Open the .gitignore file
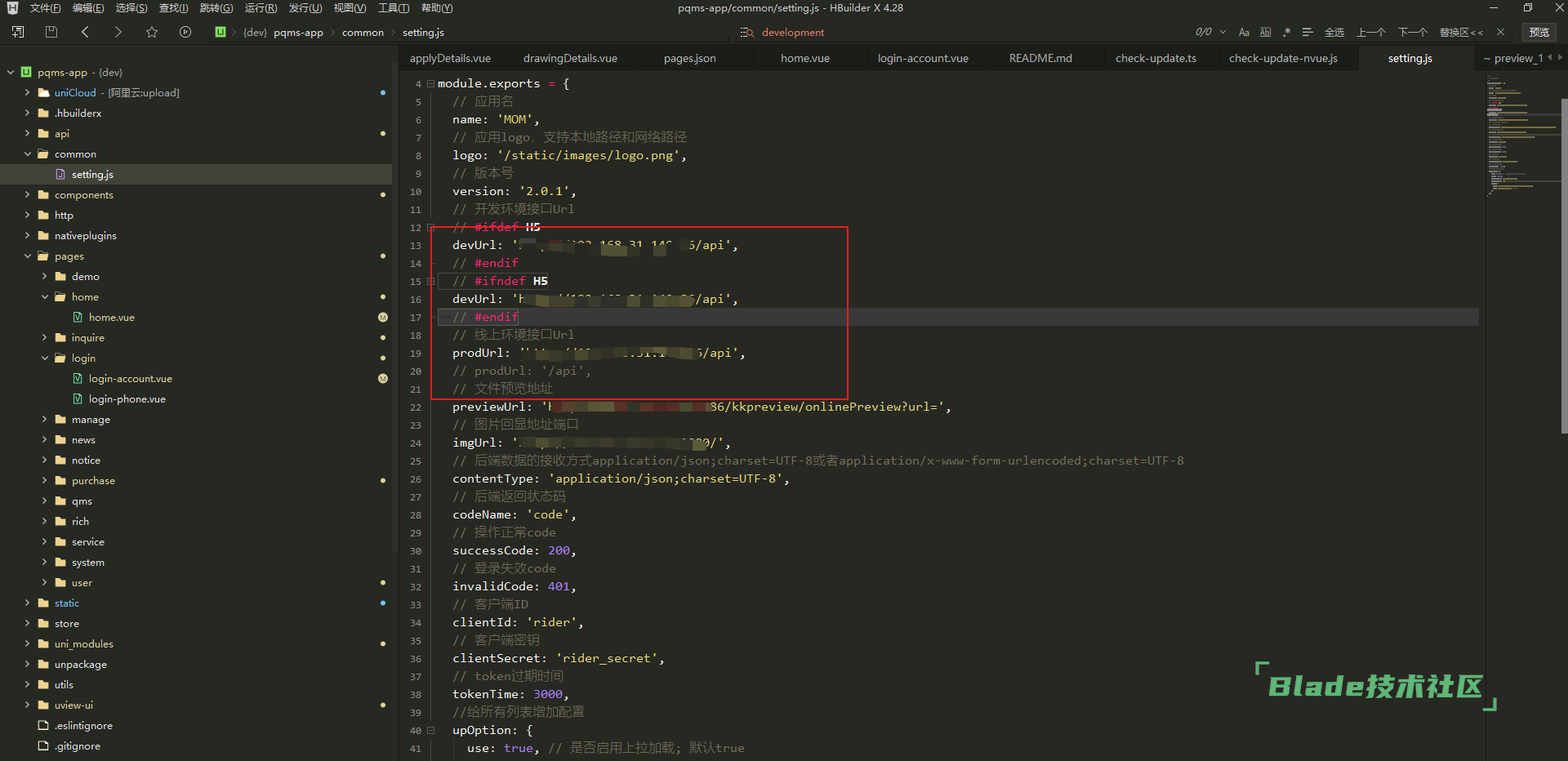This screenshot has height=761, width=1568. point(78,746)
